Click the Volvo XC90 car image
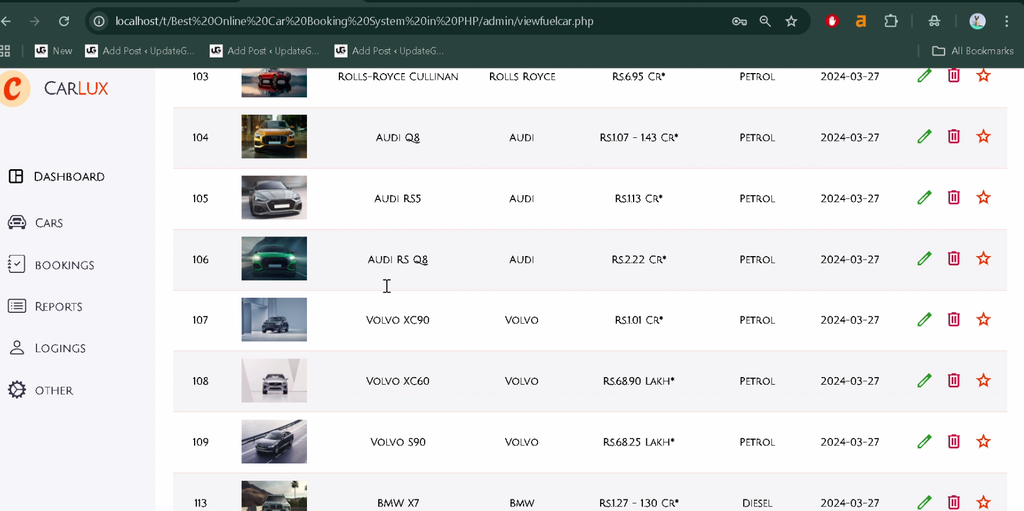 [x=274, y=320]
